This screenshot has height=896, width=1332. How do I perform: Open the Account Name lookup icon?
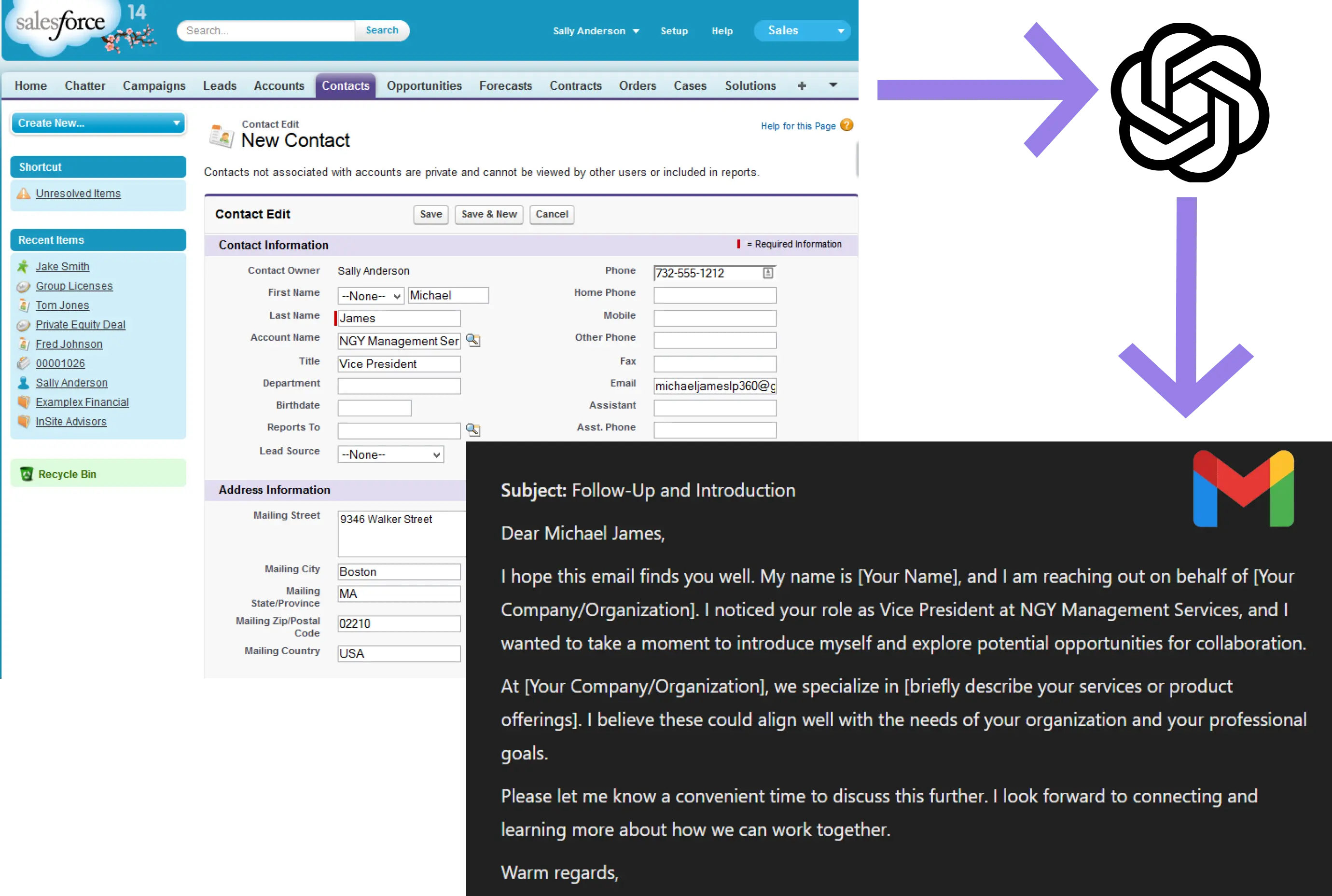[473, 341]
